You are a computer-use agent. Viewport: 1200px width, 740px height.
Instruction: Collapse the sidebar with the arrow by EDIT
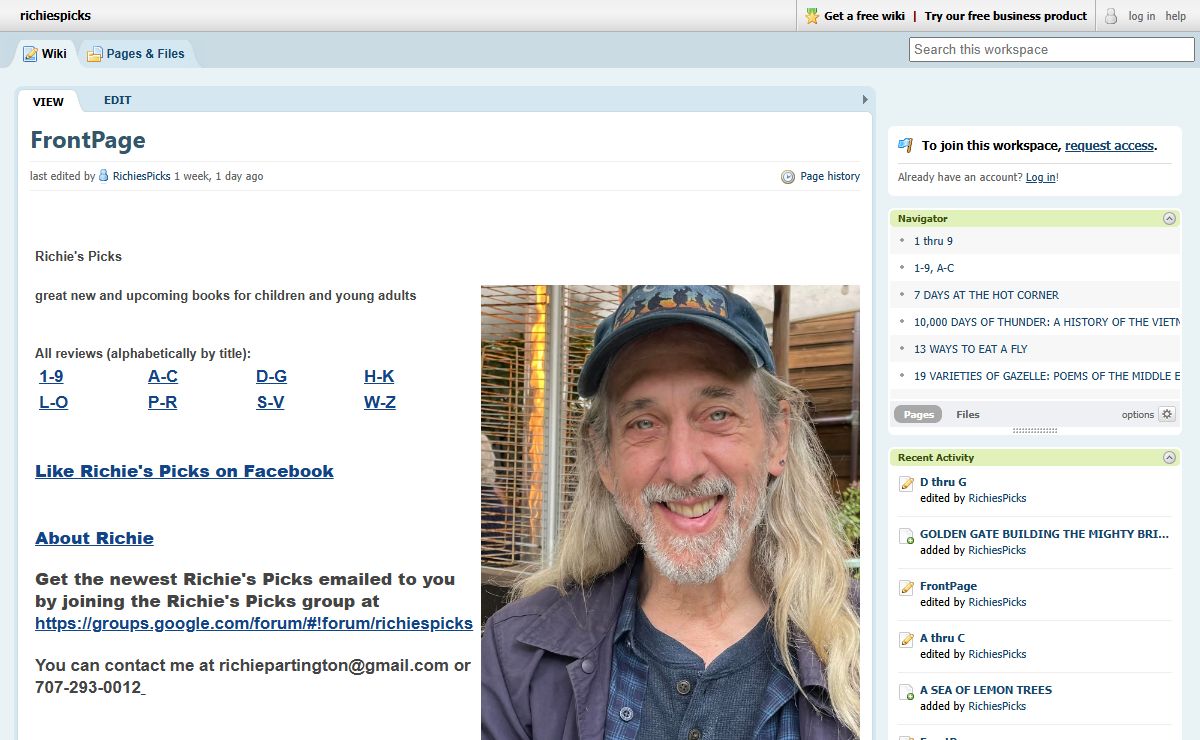point(865,100)
